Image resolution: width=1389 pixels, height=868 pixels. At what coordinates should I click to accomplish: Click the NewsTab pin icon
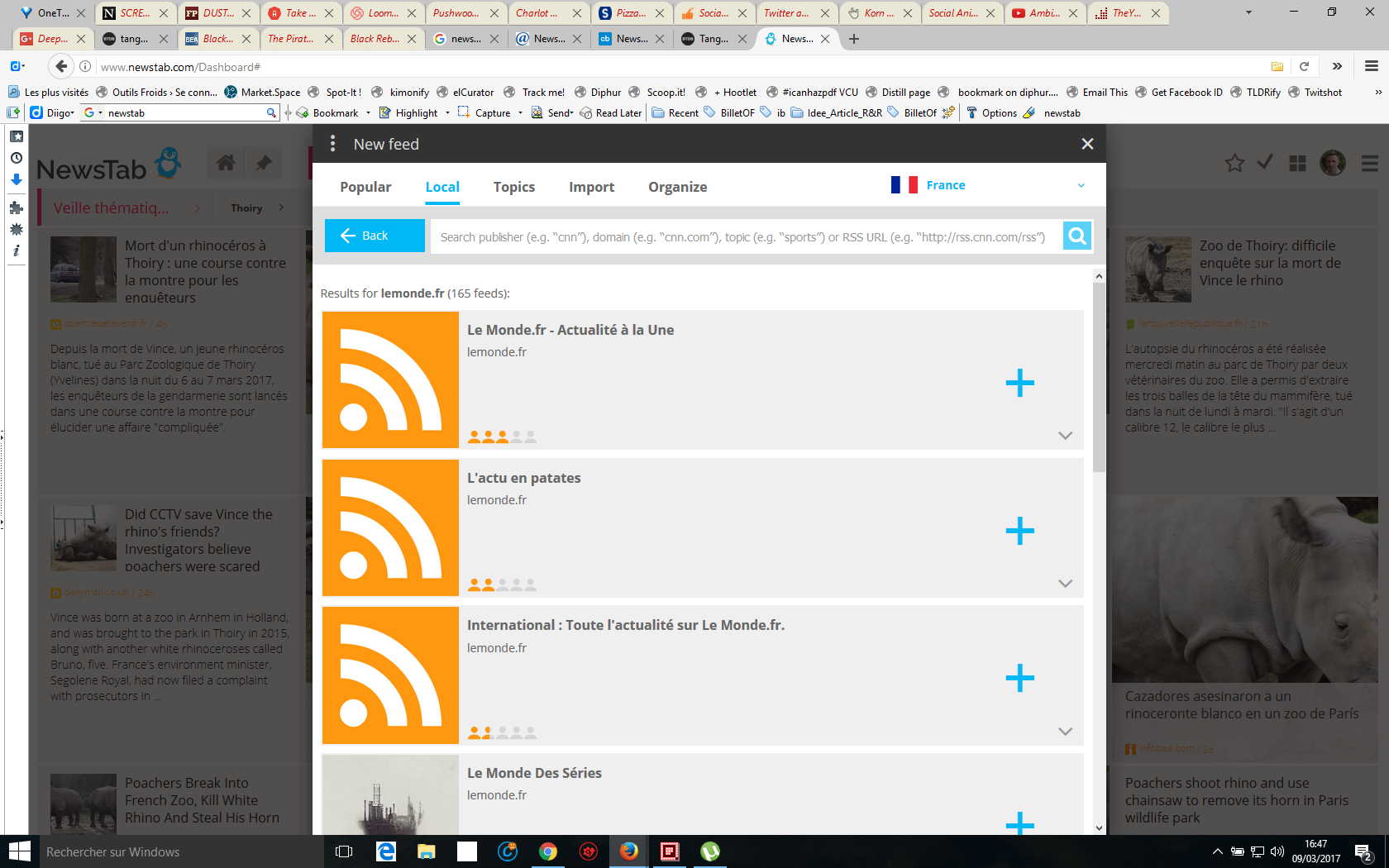point(264,163)
